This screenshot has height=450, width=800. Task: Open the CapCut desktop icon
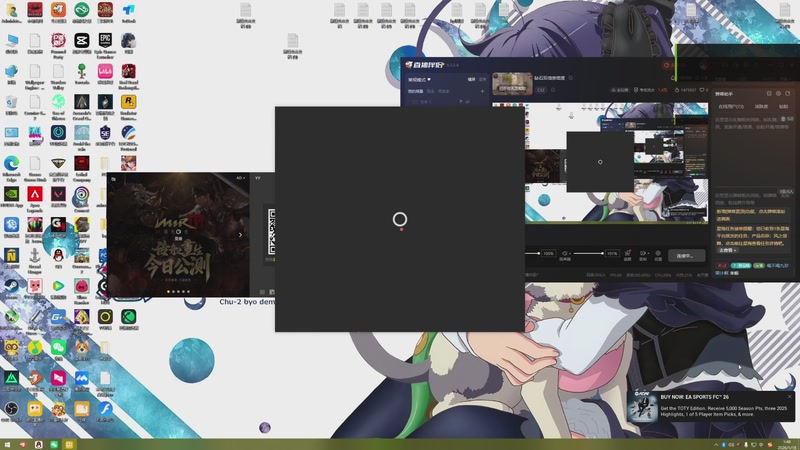[82, 40]
